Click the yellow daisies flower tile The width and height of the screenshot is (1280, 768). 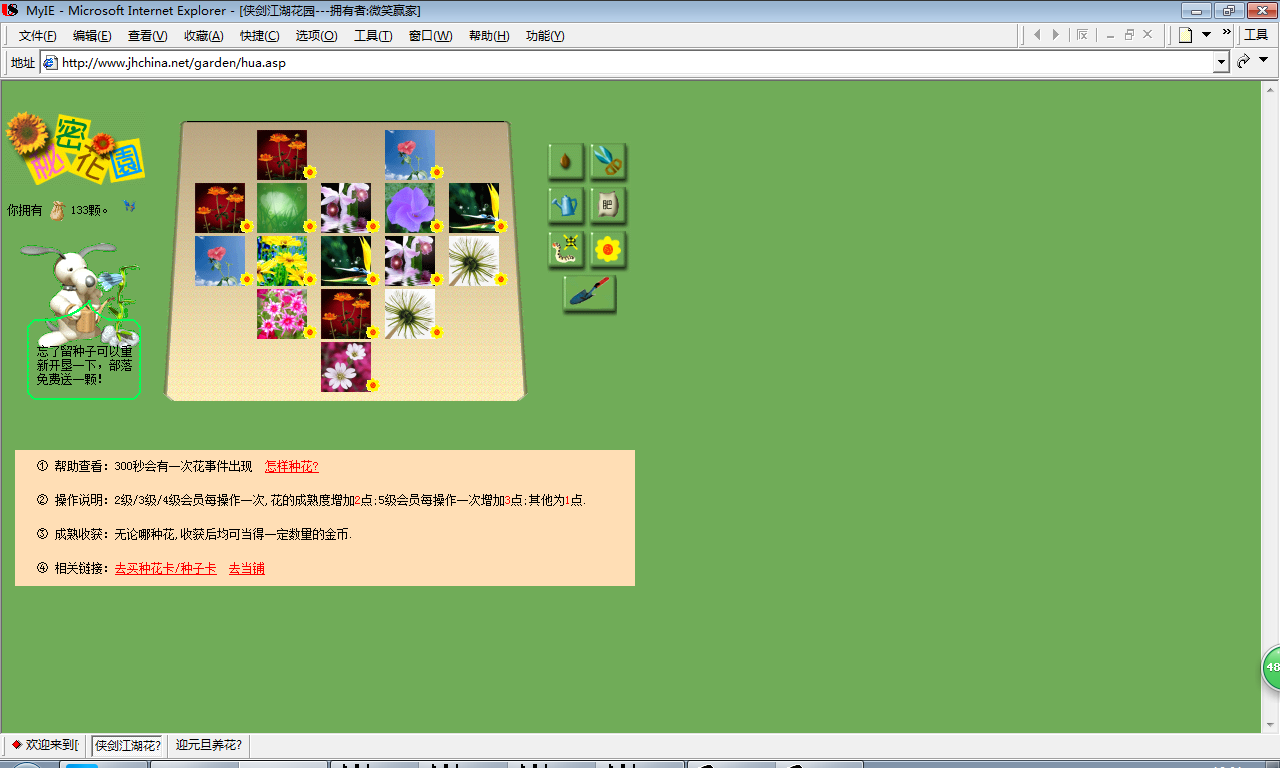[x=282, y=261]
